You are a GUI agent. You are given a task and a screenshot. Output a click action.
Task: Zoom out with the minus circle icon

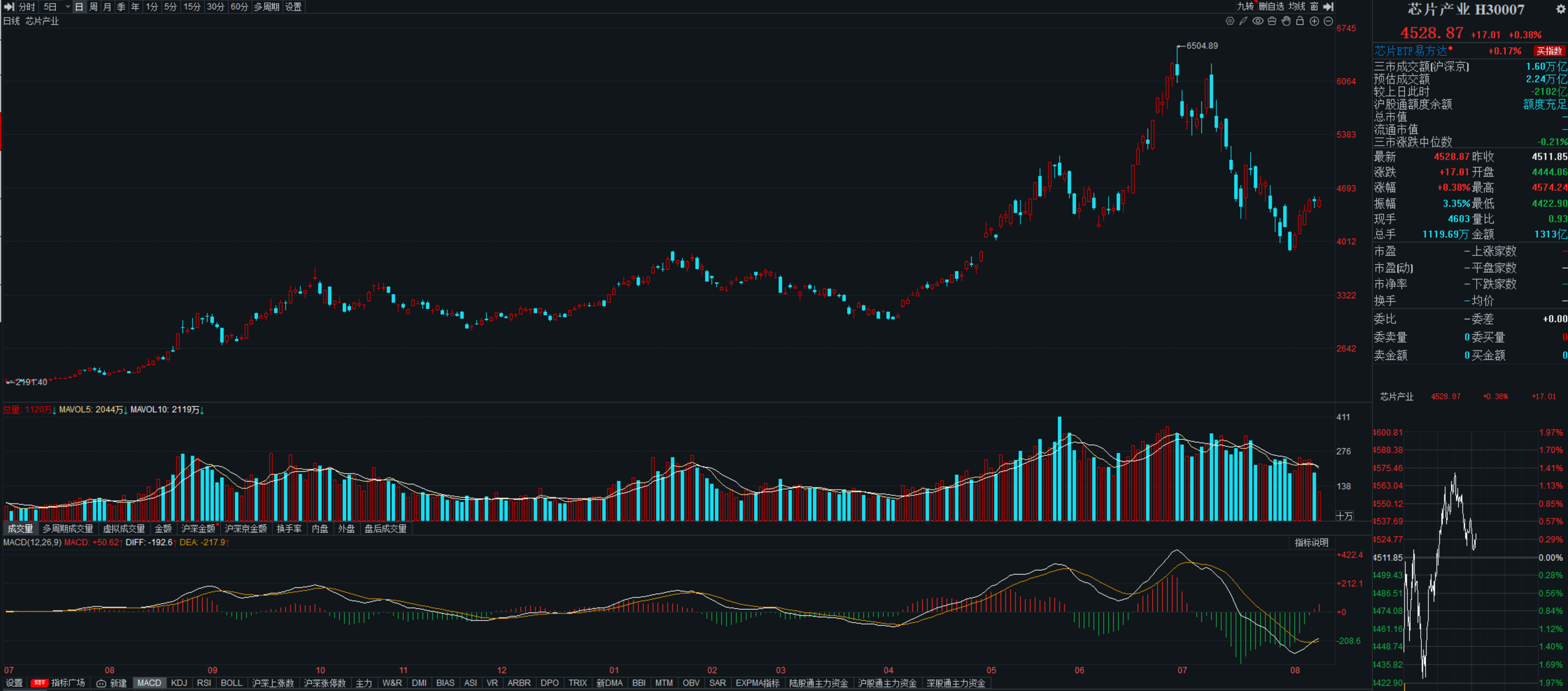coord(1328,21)
